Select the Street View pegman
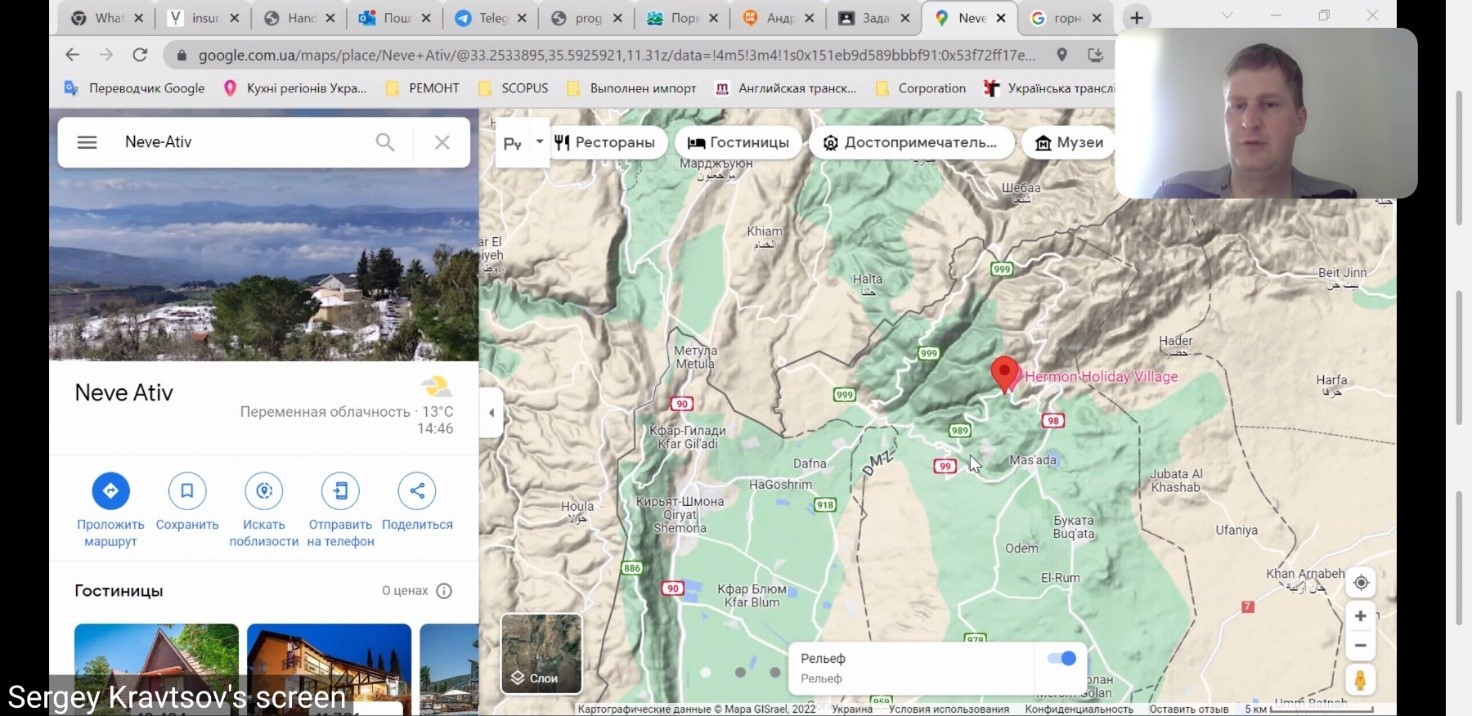The image size is (1472, 716). point(1360,680)
